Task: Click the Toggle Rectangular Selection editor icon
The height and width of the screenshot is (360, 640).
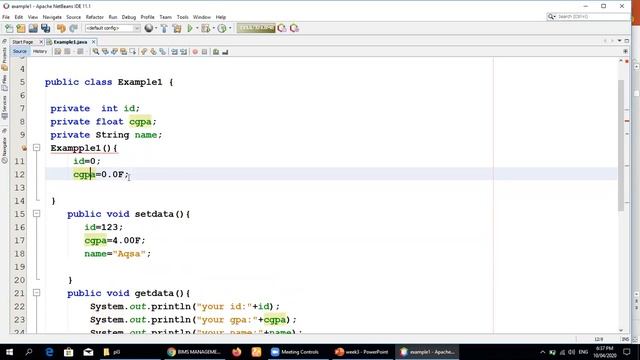Action: coord(133,51)
